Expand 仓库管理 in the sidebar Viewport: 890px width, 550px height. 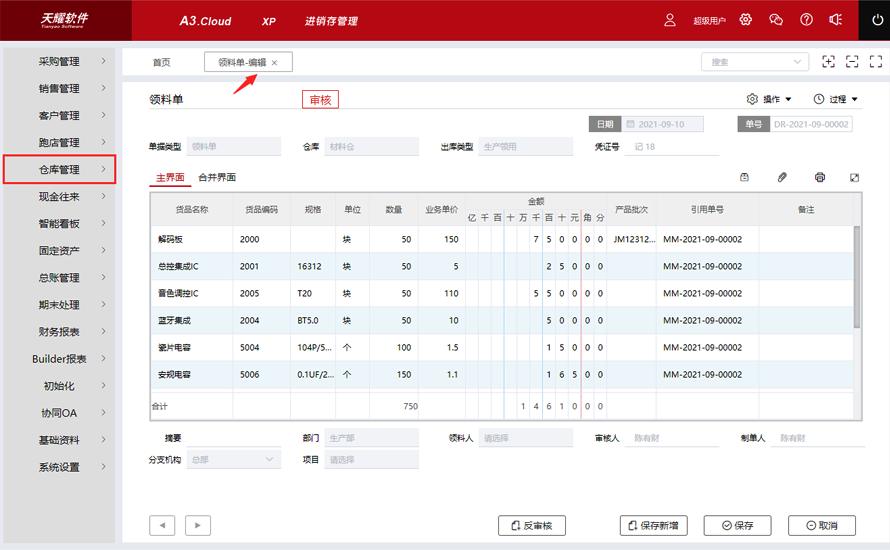tap(60, 169)
